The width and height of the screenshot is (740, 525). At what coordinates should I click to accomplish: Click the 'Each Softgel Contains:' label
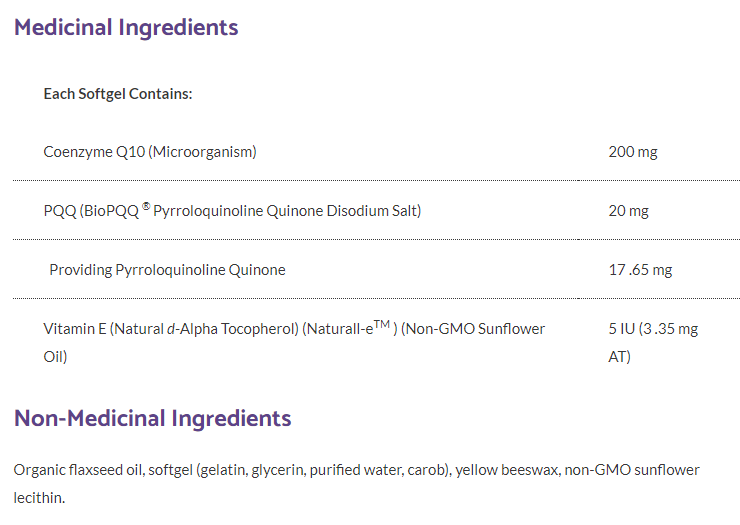[118, 93]
